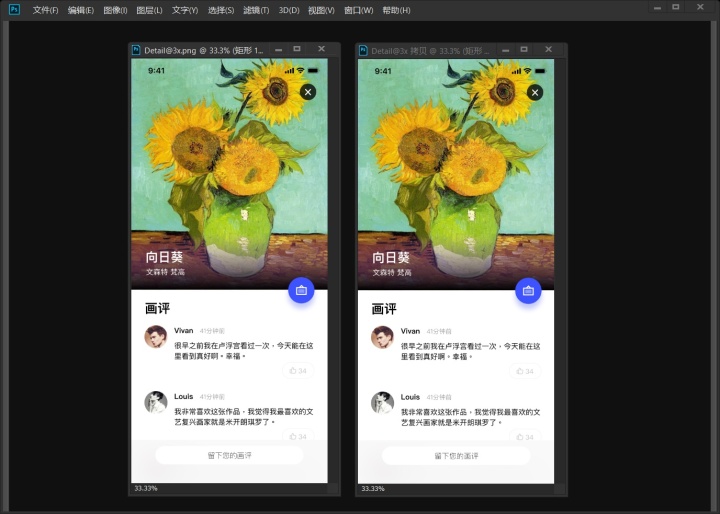Click the 文森特 梵高 caption in the left document
Viewport: 720px width, 514px height.
[x=165, y=272]
